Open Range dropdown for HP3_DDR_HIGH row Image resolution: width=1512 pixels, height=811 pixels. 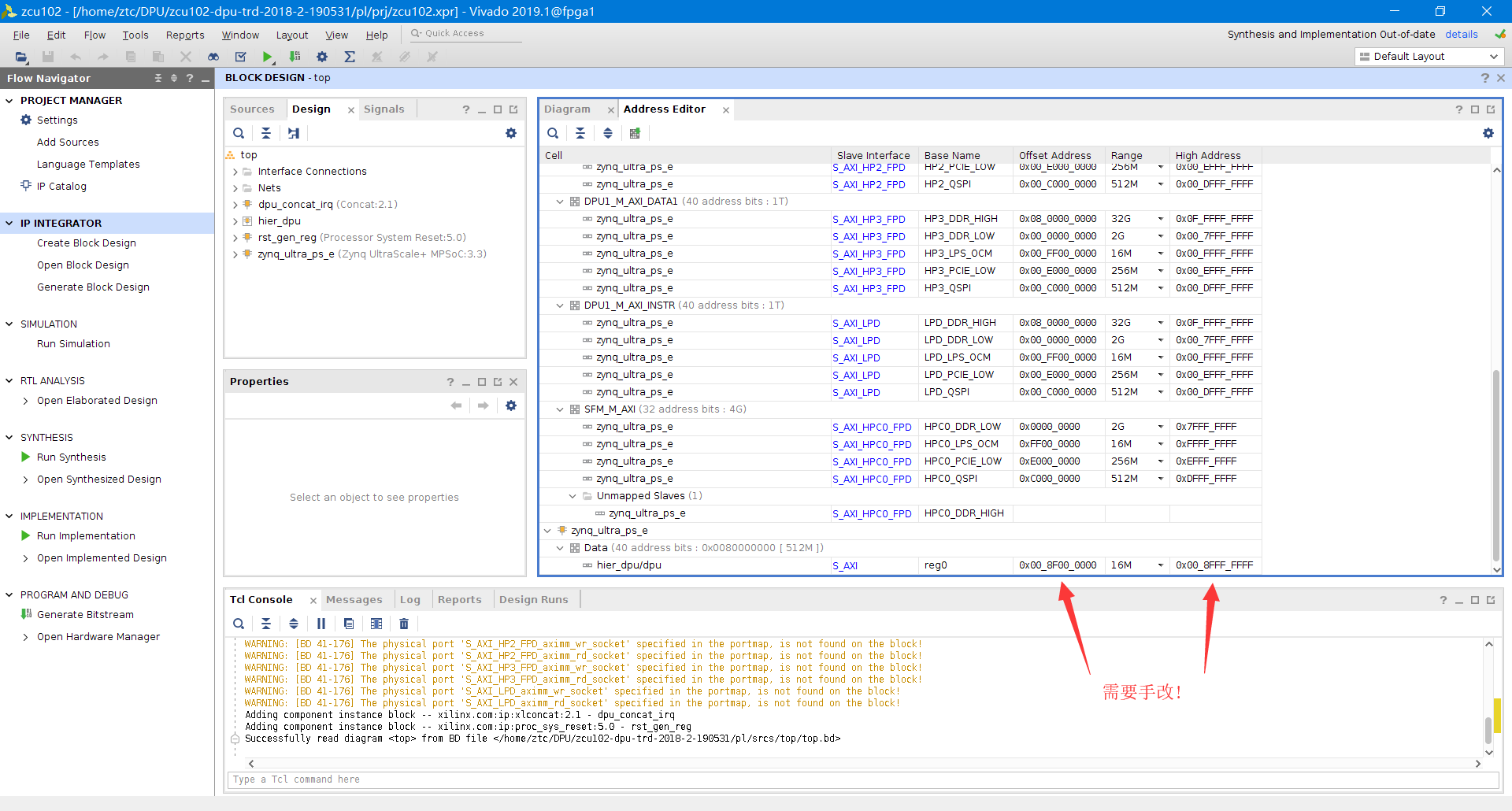pos(1160,219)
